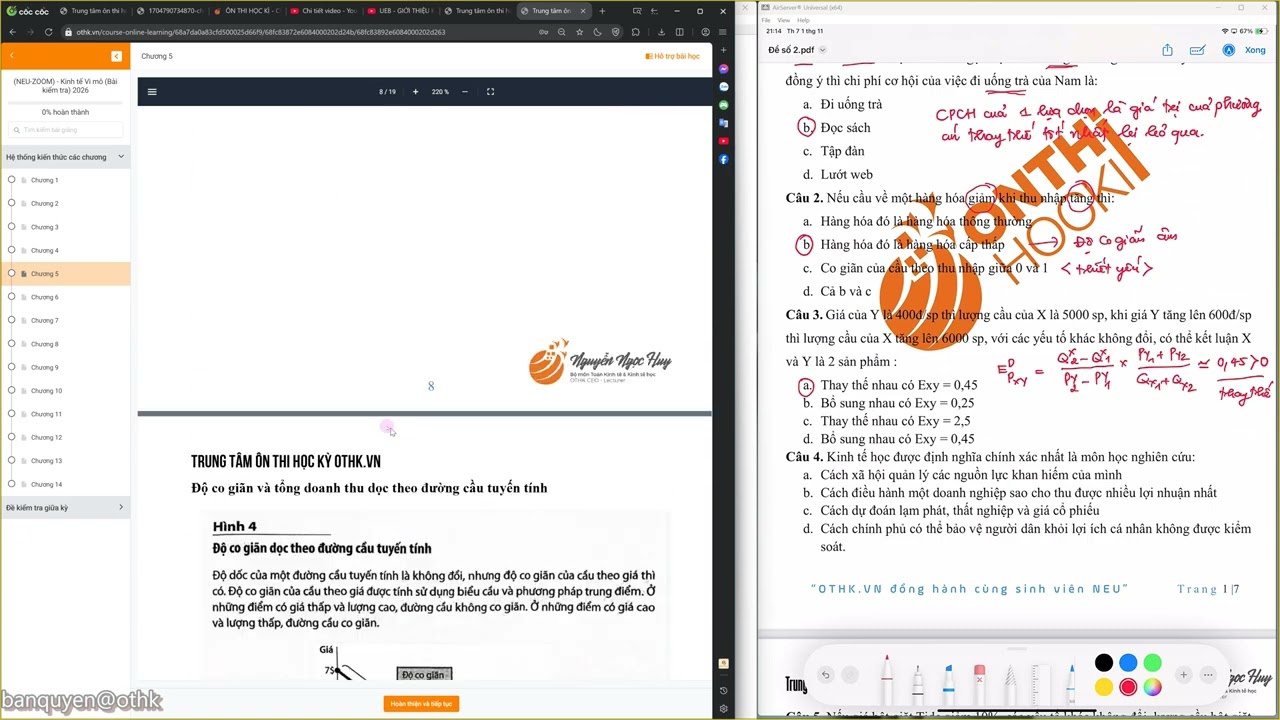Mark the Chương 9 radio circle
This screenshot has width=1280, height=720.
[x=11, y=367]
